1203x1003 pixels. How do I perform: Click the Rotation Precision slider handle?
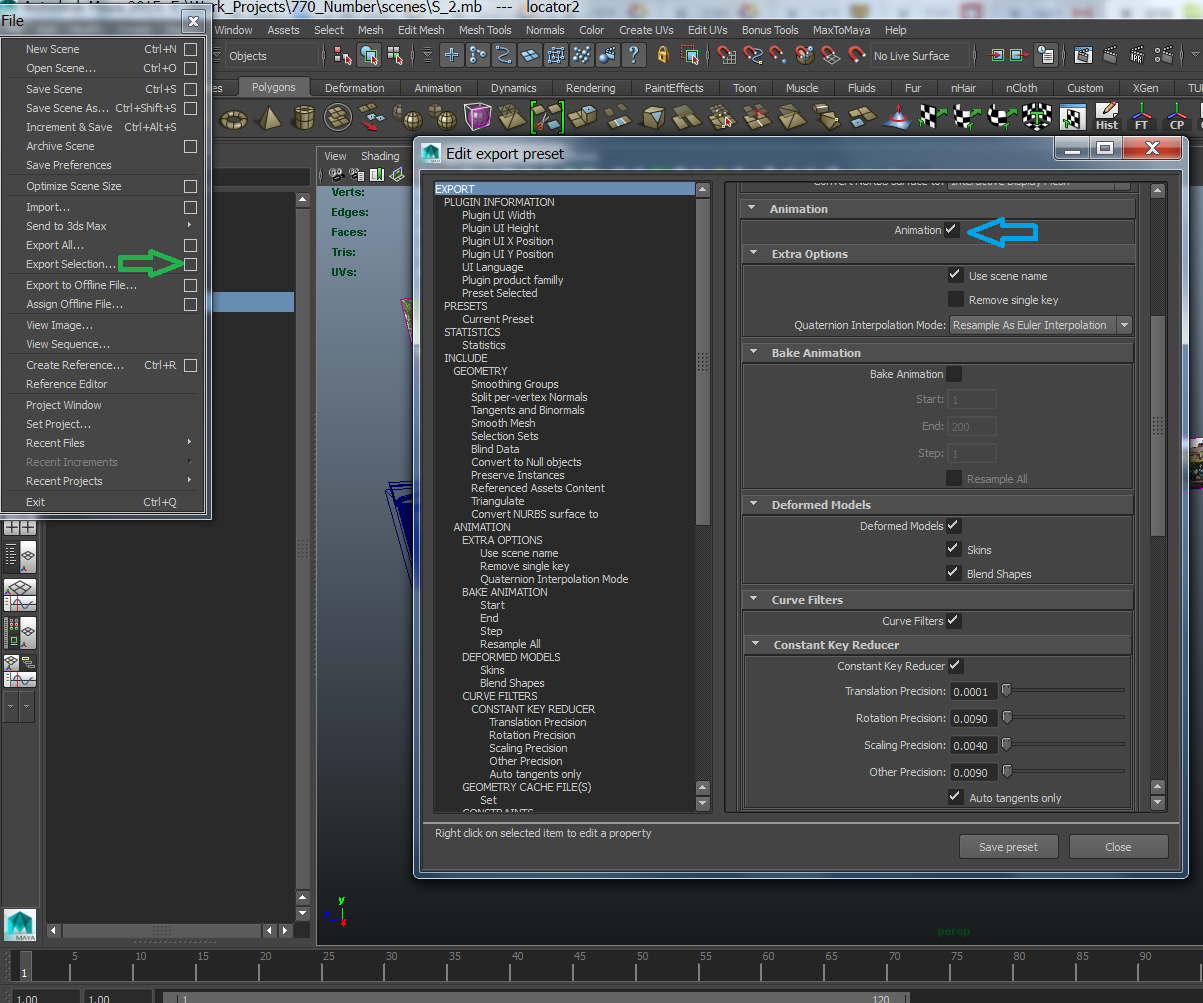pyautogui.click(x=1007, y=717)
